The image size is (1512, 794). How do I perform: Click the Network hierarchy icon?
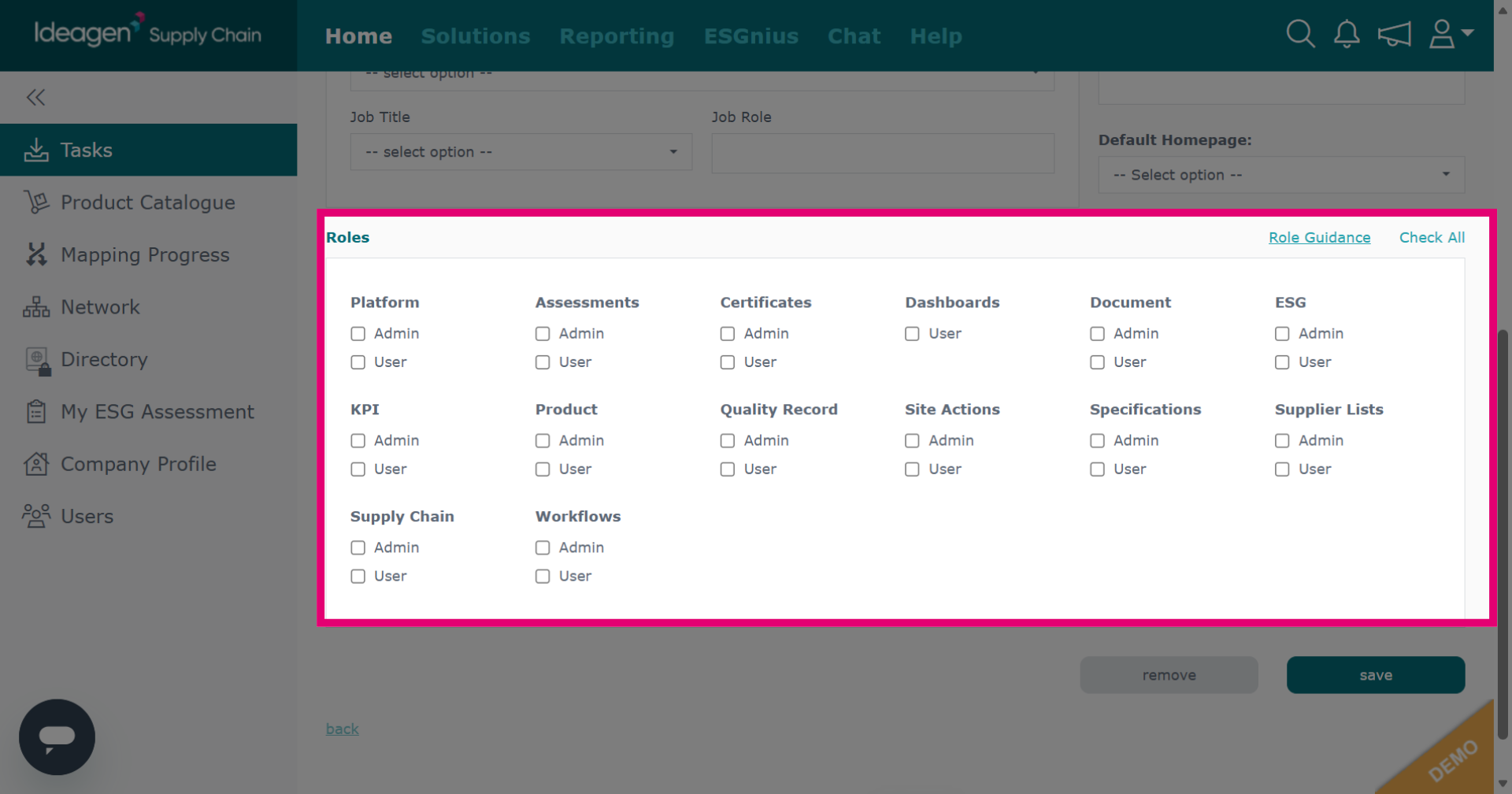(x=36, y=307)
